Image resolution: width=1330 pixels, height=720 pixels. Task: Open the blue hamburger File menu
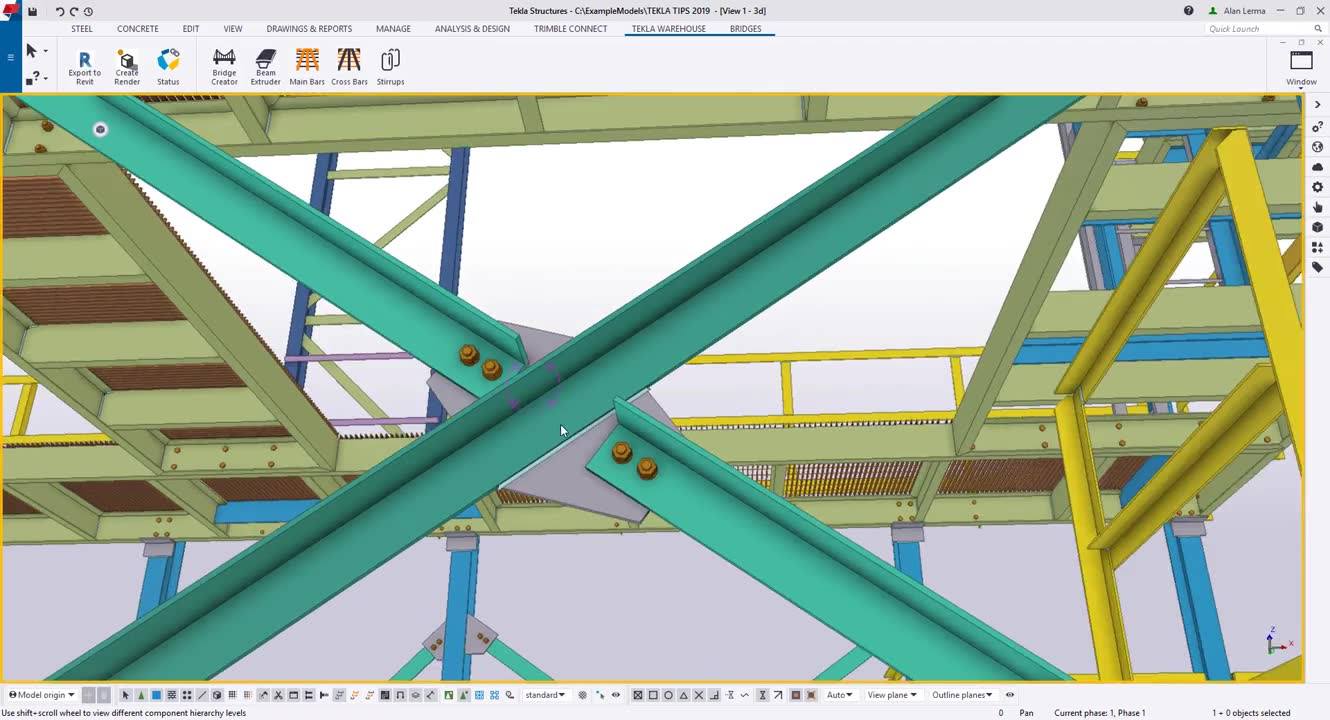[x=11, y=57]
